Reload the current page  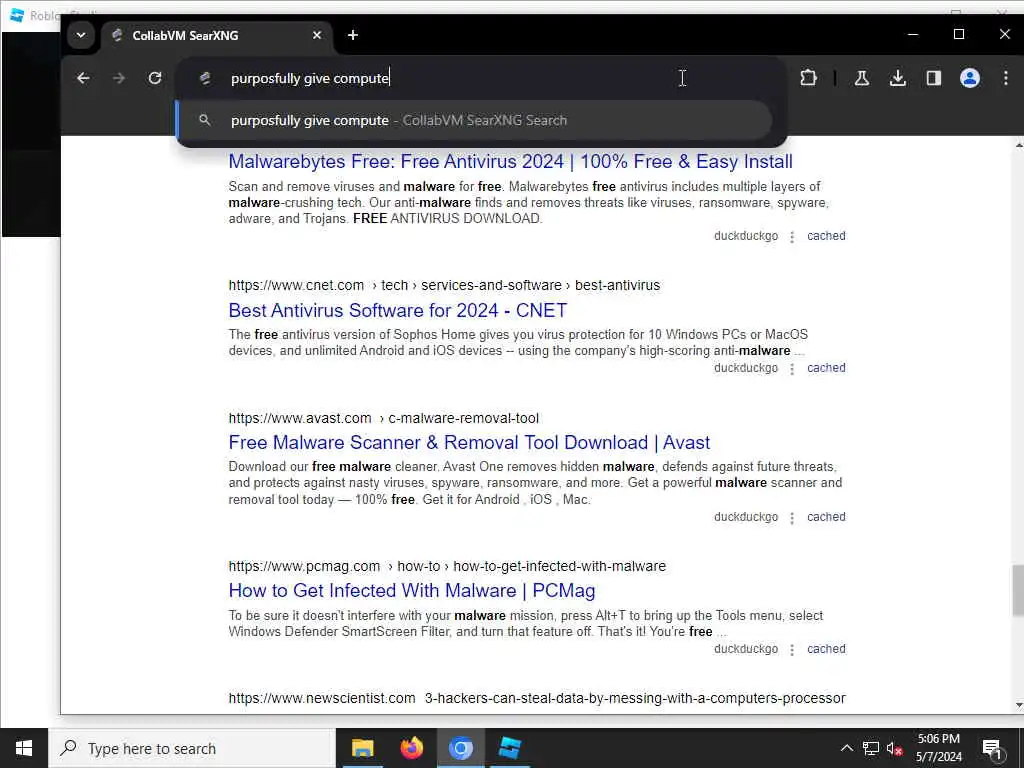click(x=155, y=78)
